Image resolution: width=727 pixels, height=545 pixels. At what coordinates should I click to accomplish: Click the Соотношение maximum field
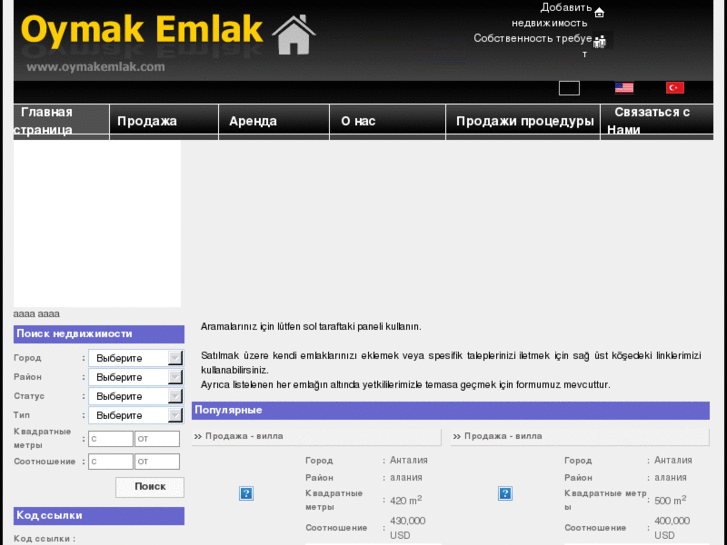pos(157,462)
